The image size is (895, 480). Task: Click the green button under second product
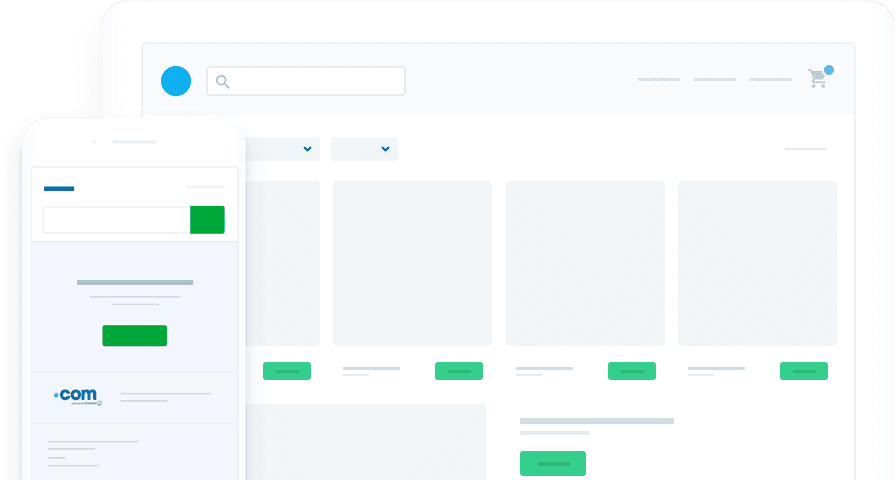click(x=459, y=371)
